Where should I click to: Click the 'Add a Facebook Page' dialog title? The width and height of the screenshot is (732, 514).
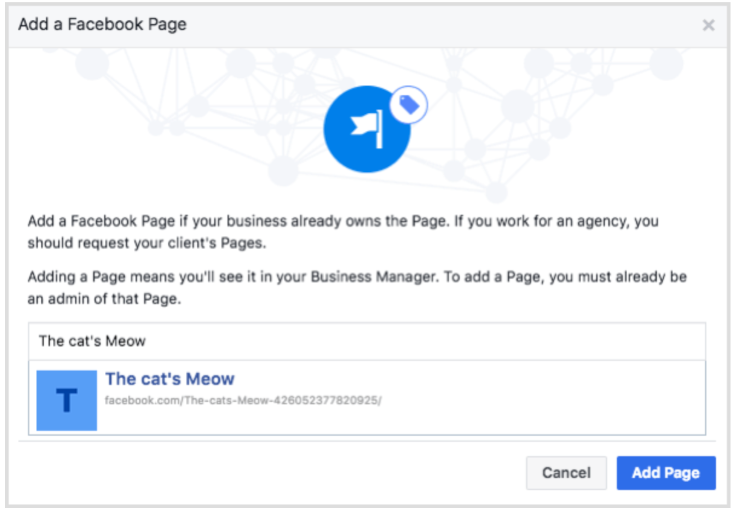[102, 24]
